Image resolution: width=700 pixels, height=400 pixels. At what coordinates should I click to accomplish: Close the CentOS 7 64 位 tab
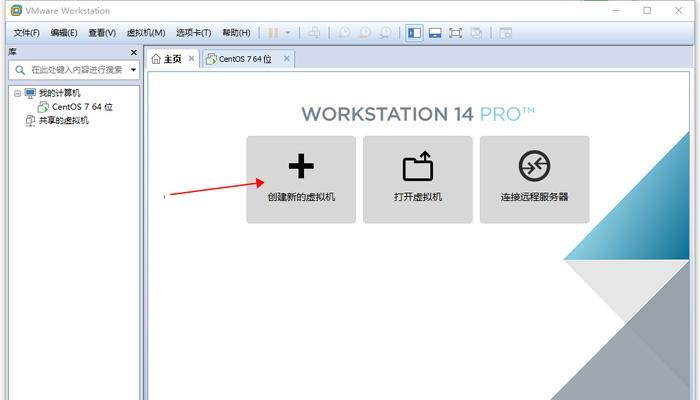point(287,58)
